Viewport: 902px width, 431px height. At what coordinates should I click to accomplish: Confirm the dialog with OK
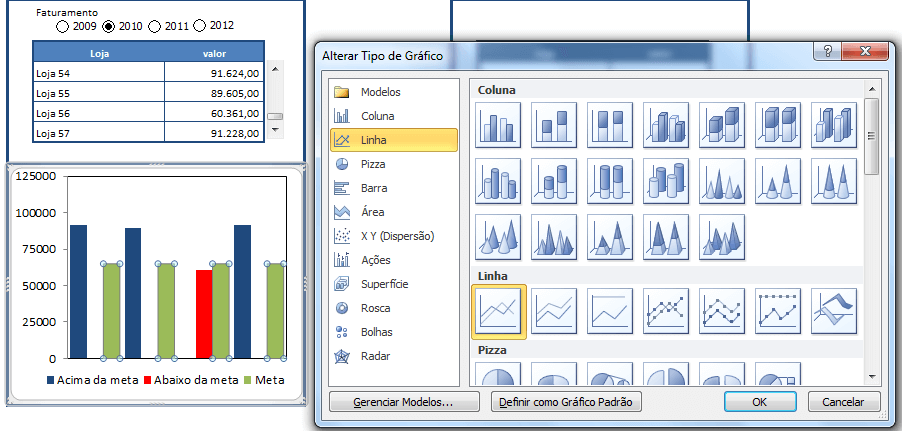(760, 402)
